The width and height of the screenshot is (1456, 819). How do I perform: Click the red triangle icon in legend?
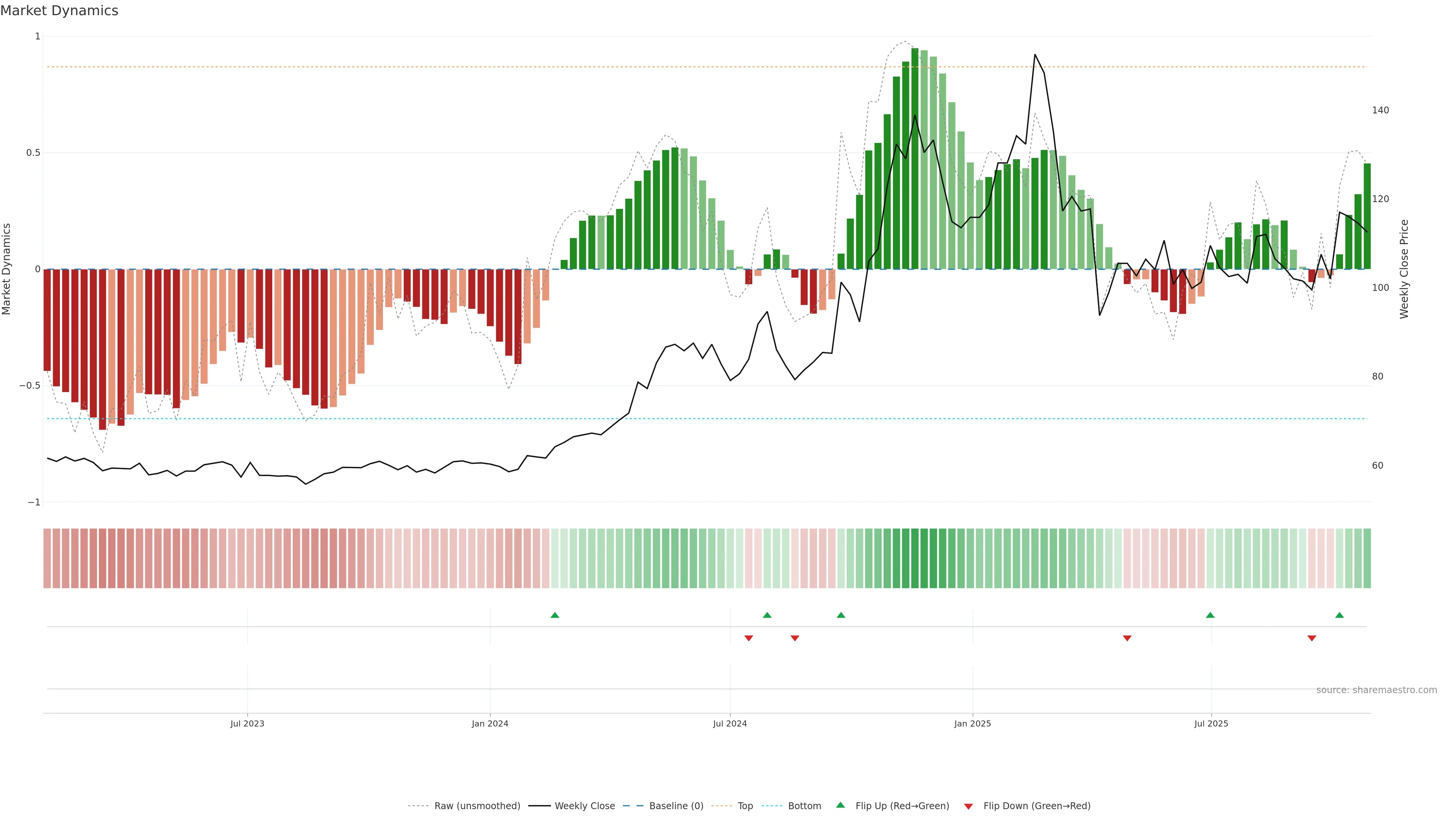[968, 806]
